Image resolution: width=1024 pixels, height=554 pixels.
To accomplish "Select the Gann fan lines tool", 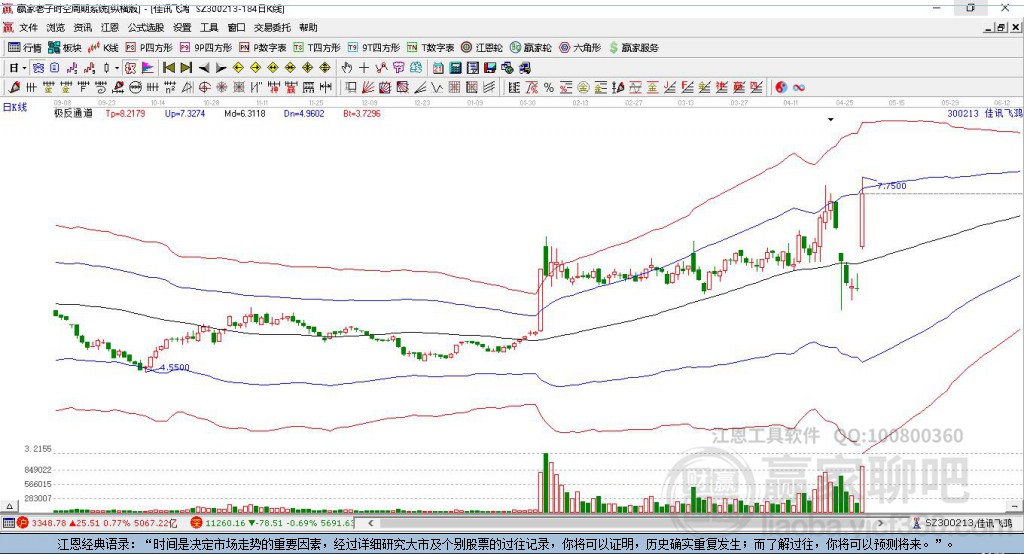I will point(368,88).
